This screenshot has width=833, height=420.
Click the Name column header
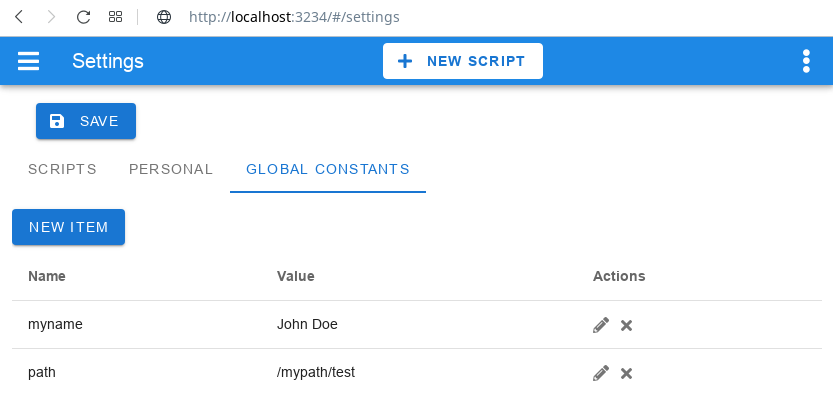click(x=47, y=276)
